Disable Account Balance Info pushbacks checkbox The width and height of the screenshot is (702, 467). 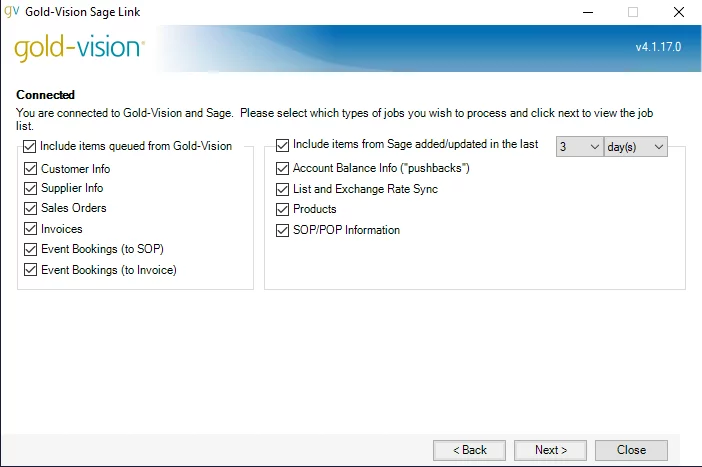283,168
